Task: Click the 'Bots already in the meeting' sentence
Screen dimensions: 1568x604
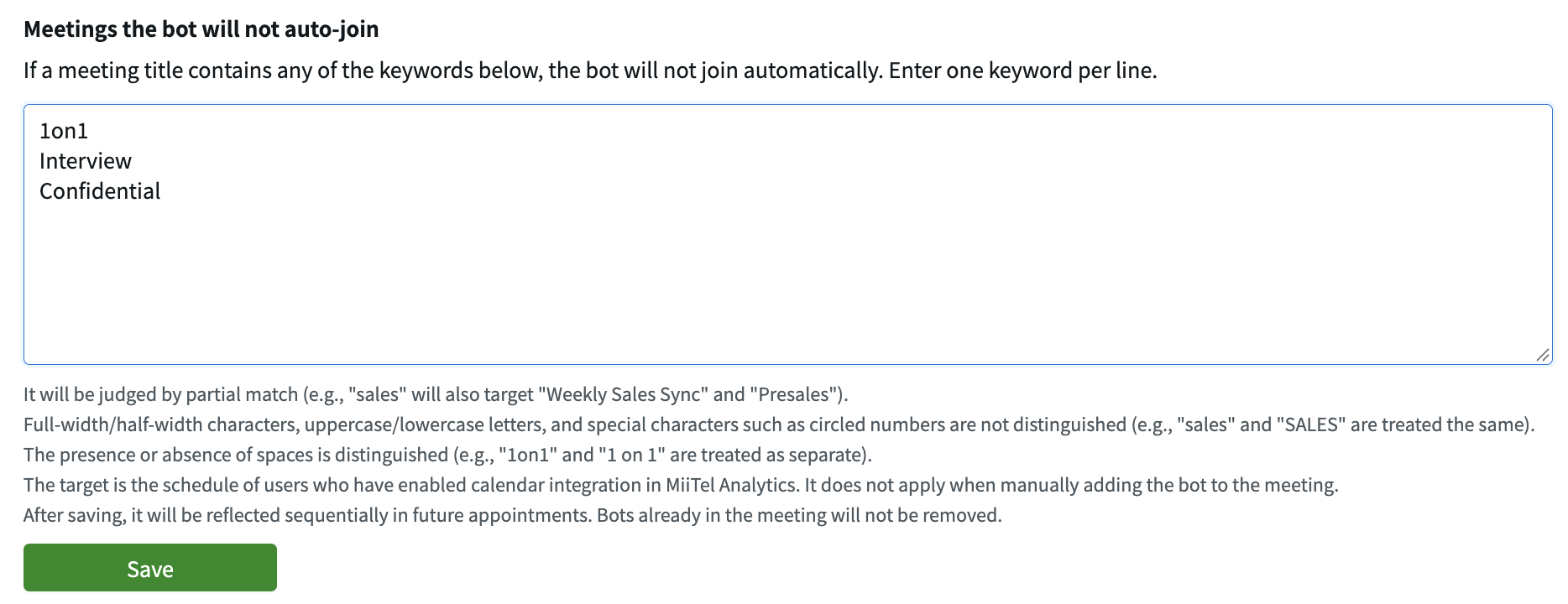Action: (799, 515)
